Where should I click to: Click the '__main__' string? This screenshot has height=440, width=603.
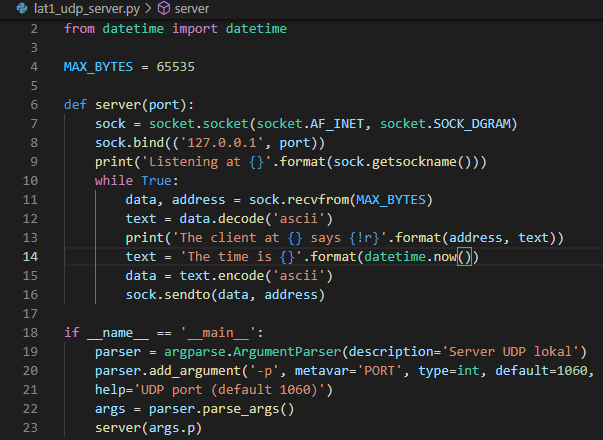[218, 333]
